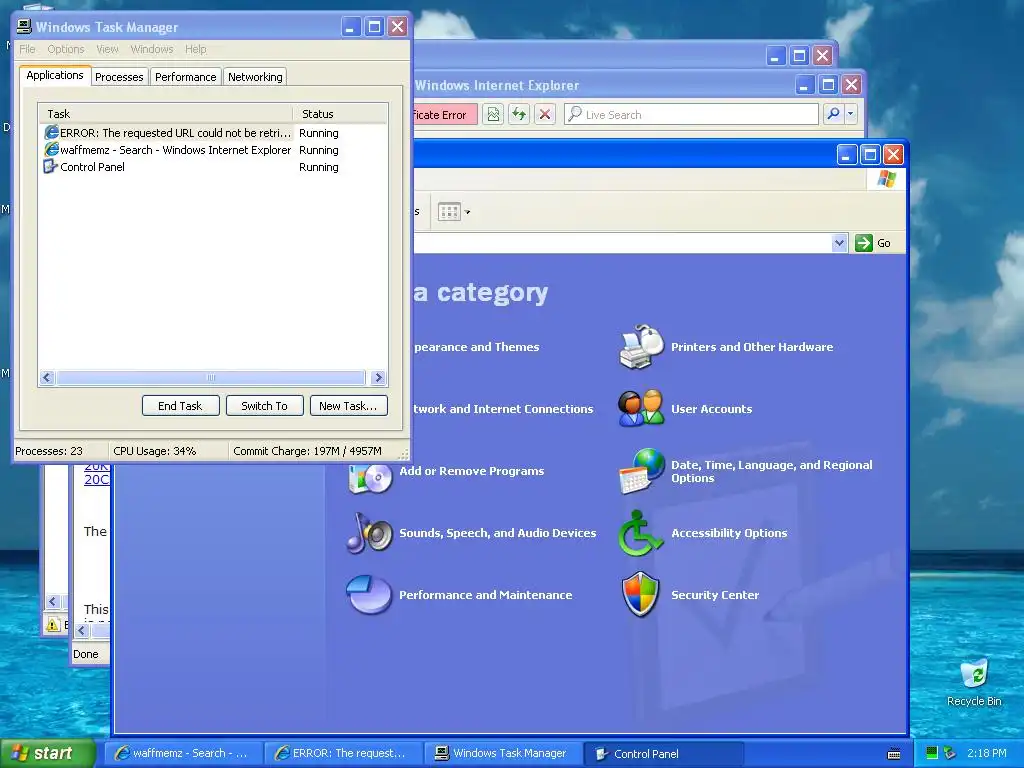Switch to ERROR: The request taskbar button

coord(344,754)
